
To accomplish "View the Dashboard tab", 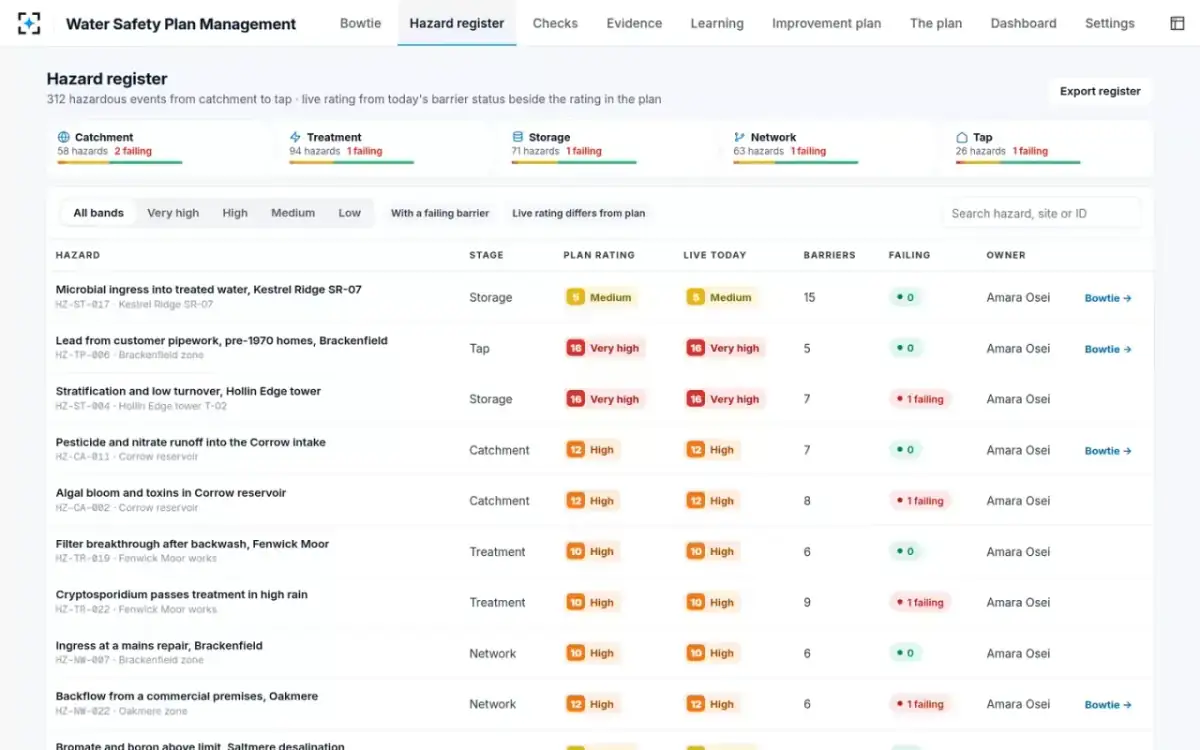I will (x=1023, y=23).
